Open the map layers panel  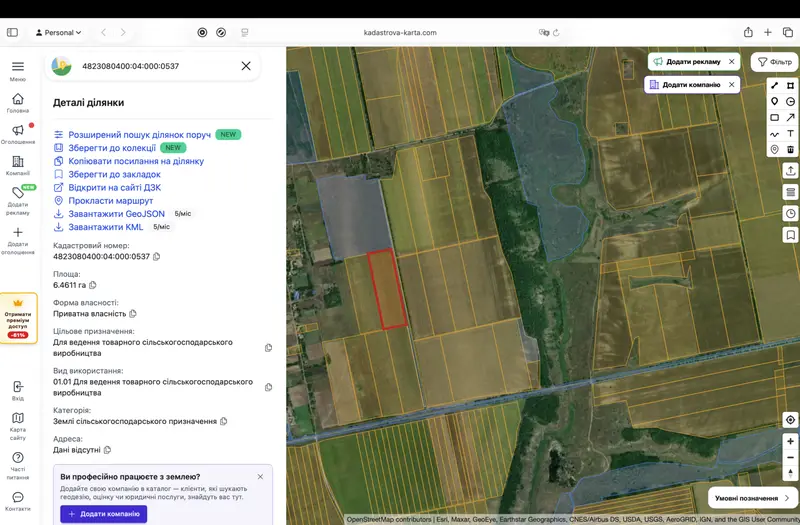click(x=790, y=192)
